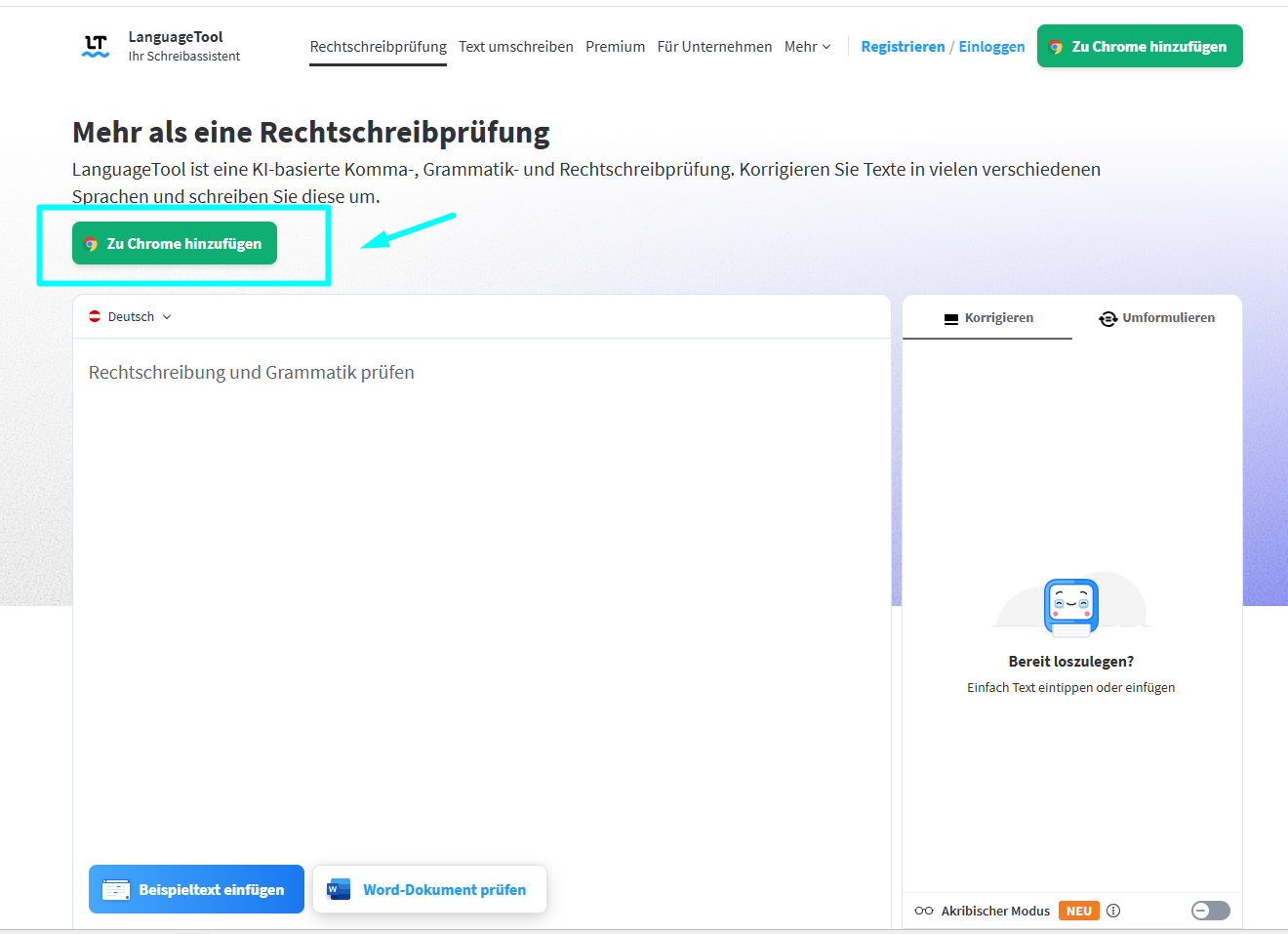Go to Text umschreiben page
This screenshot has width=1288, height=934.
click(x=516, y=47)
